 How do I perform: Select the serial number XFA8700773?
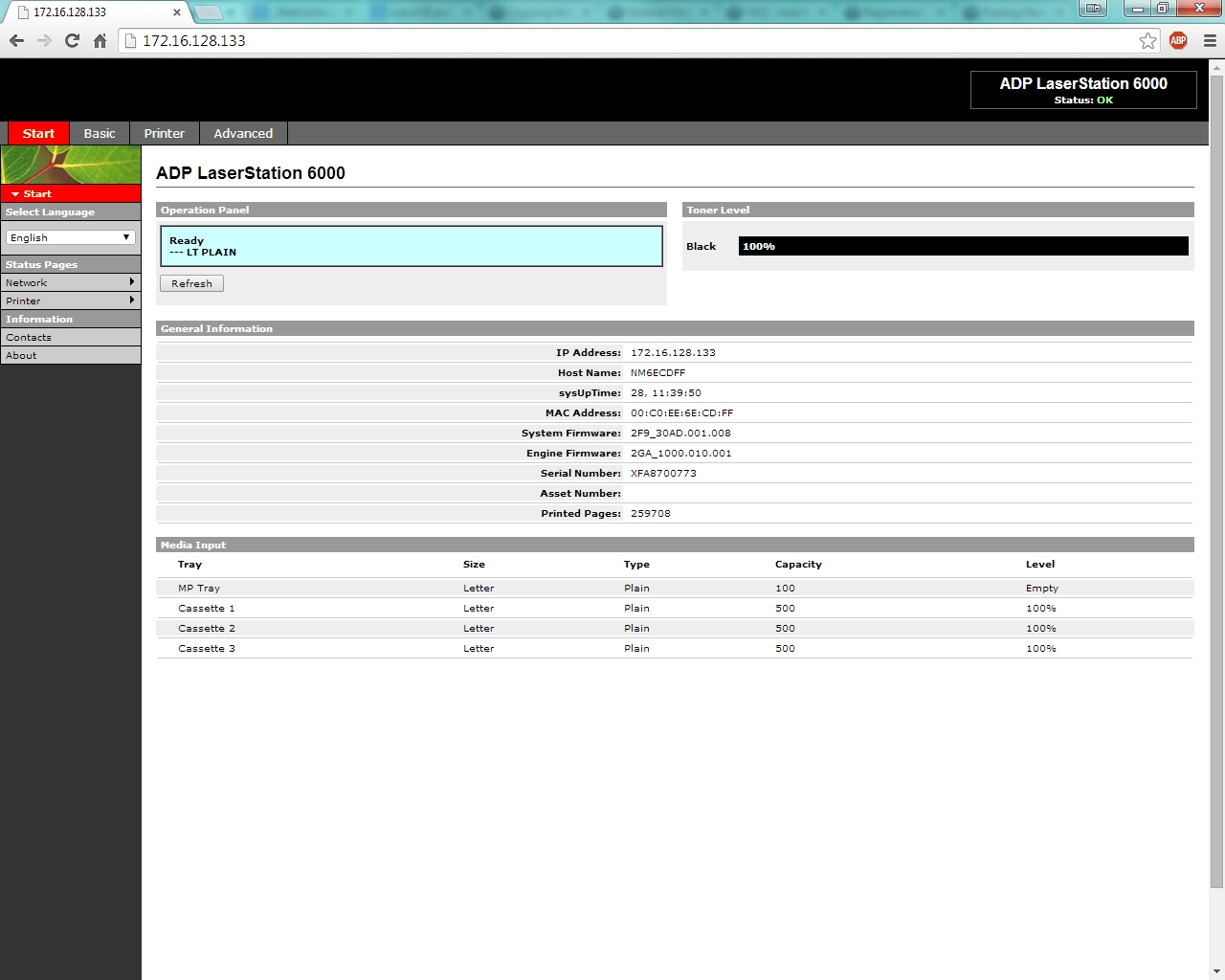(x=663, y=473)
